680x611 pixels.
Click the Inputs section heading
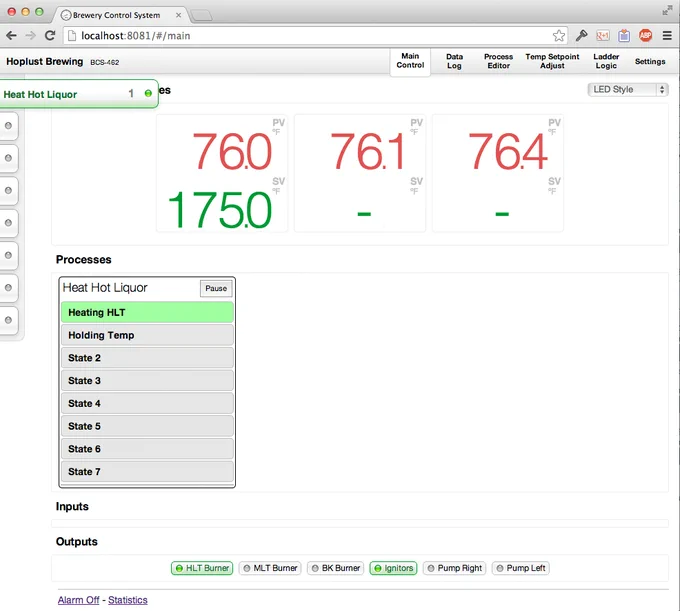click(x=72, y=506)
